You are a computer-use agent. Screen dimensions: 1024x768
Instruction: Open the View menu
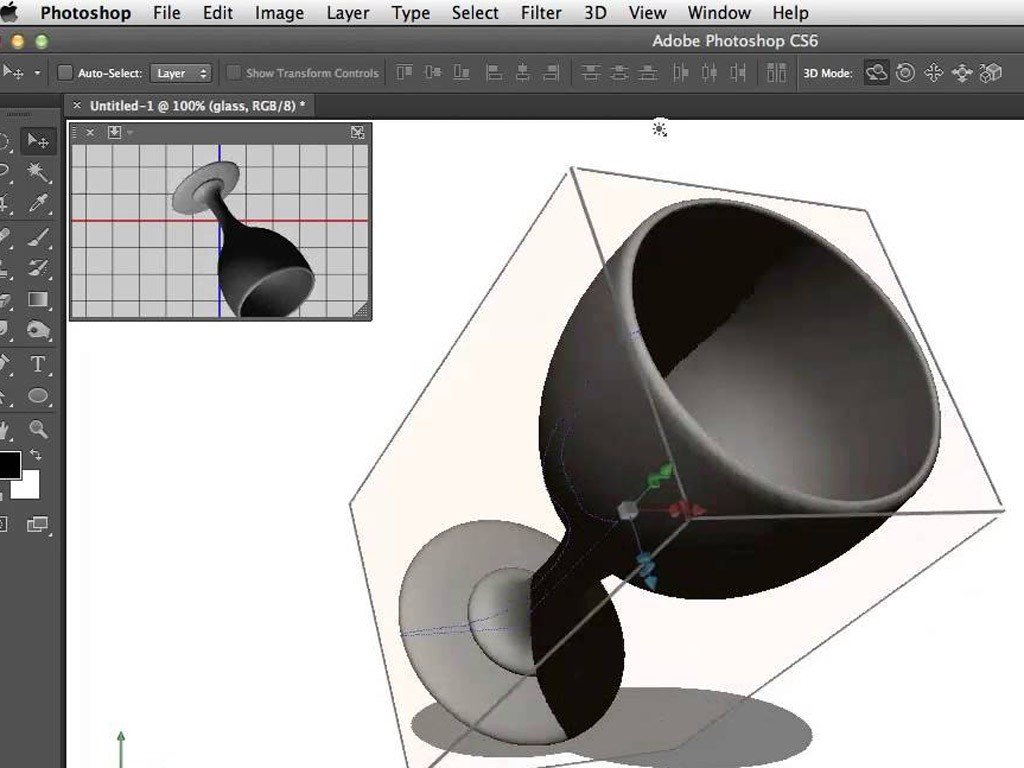647,12
